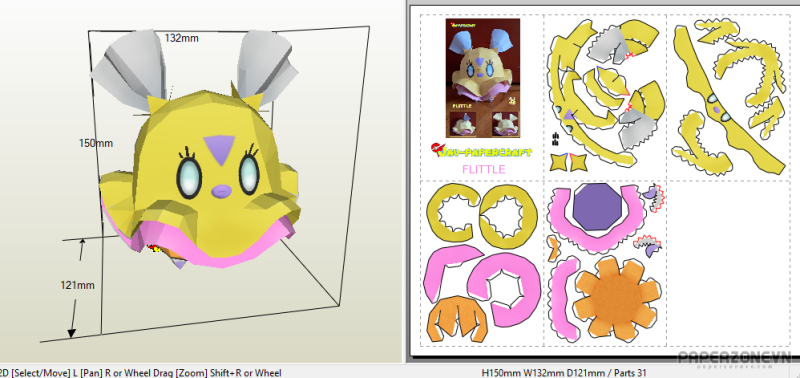
Task: Click the 132mm width dimension label
Action: 181,38
